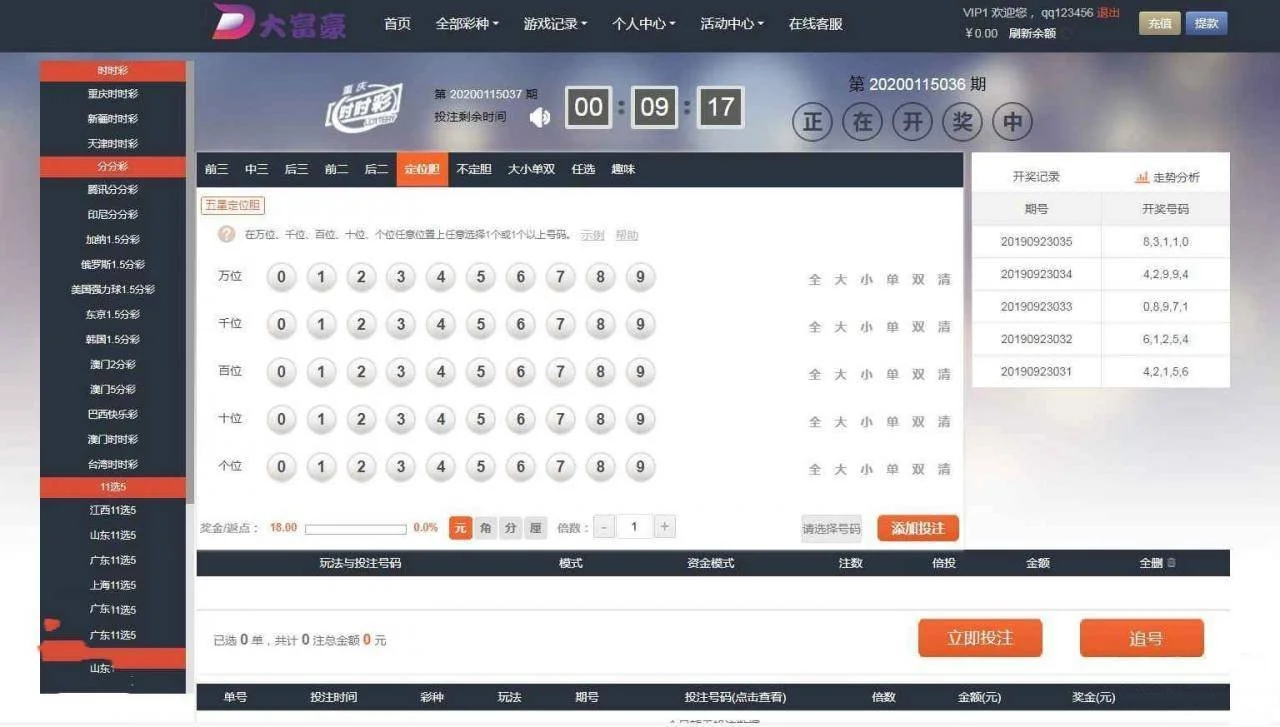Click the 重庆时时彩 lottery logo
1280x727 pixels.
point(366,106)
